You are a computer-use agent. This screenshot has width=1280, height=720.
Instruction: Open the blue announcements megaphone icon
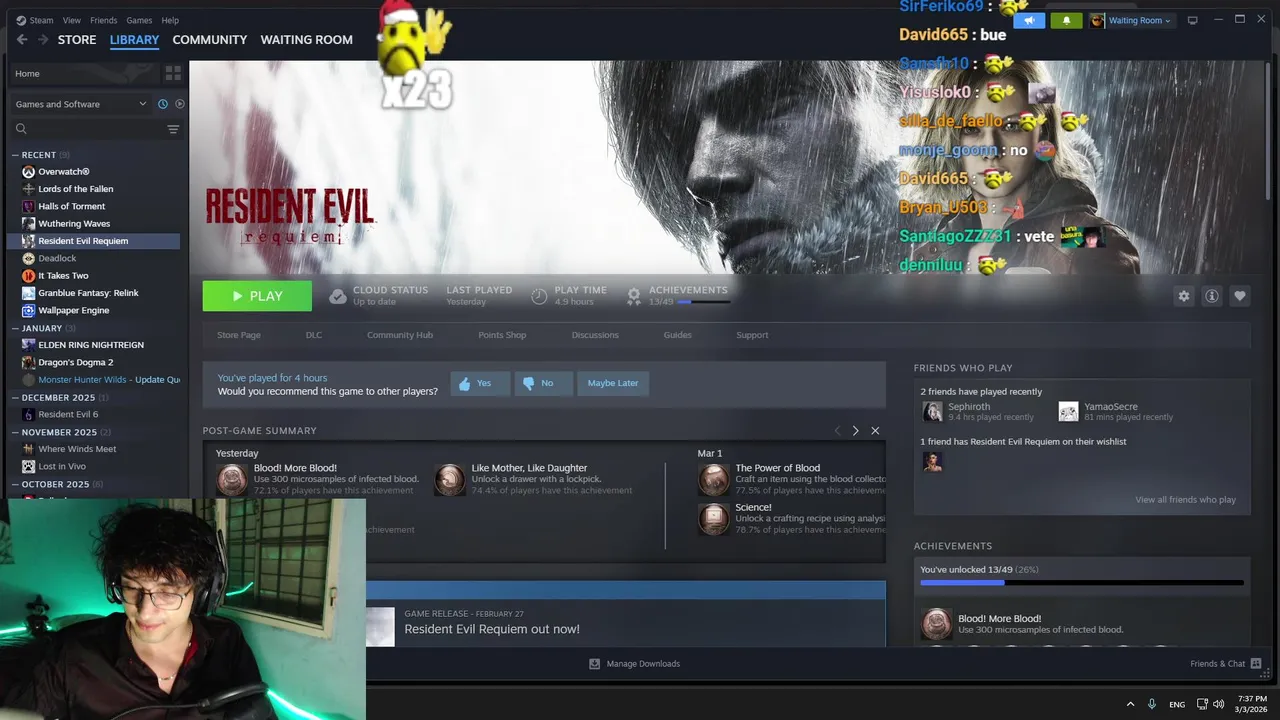(x=1029, y=20)
